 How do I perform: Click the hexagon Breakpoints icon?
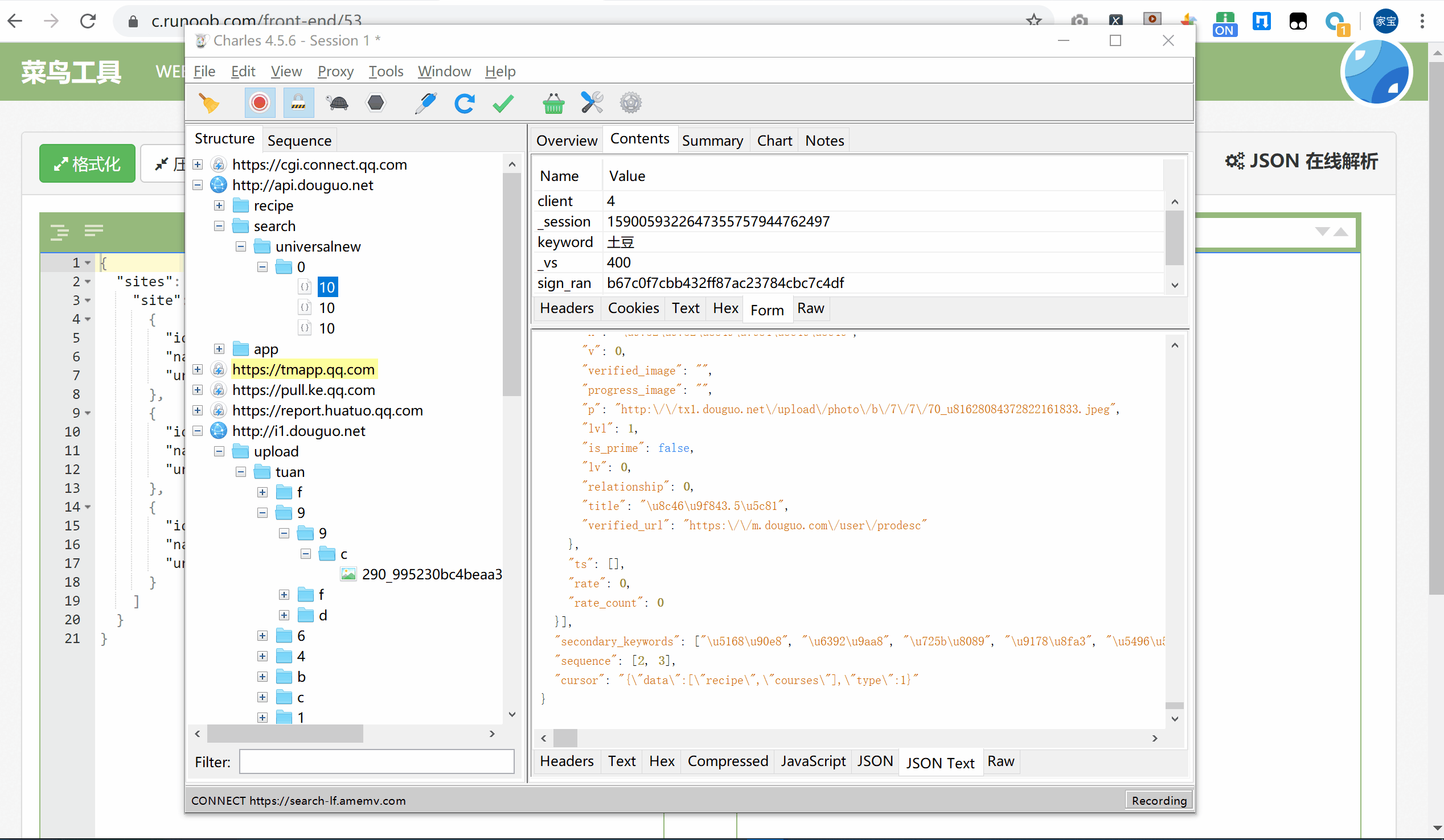pos(376,104)
